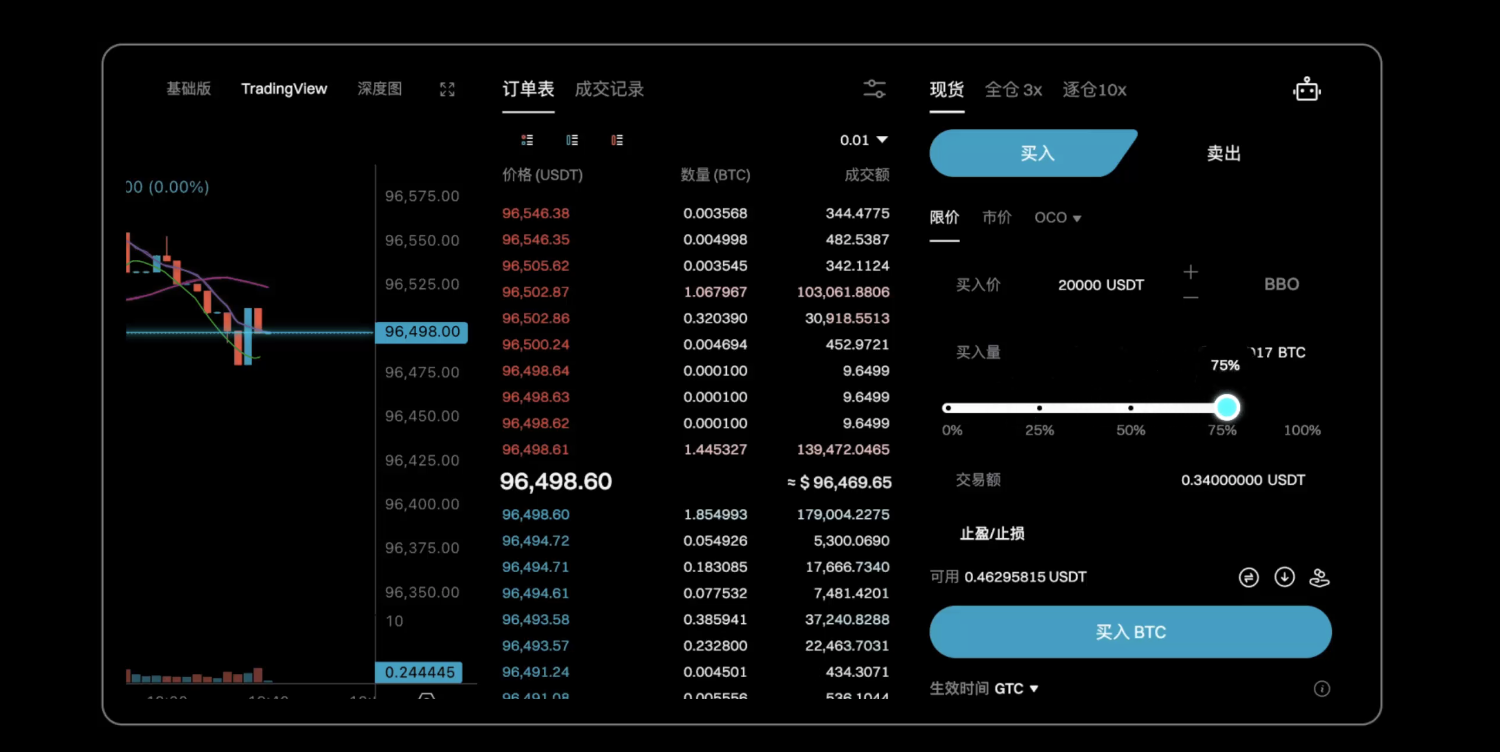
Task: Click bid price 96,491.24 in order book
Action: coord(536,672)
